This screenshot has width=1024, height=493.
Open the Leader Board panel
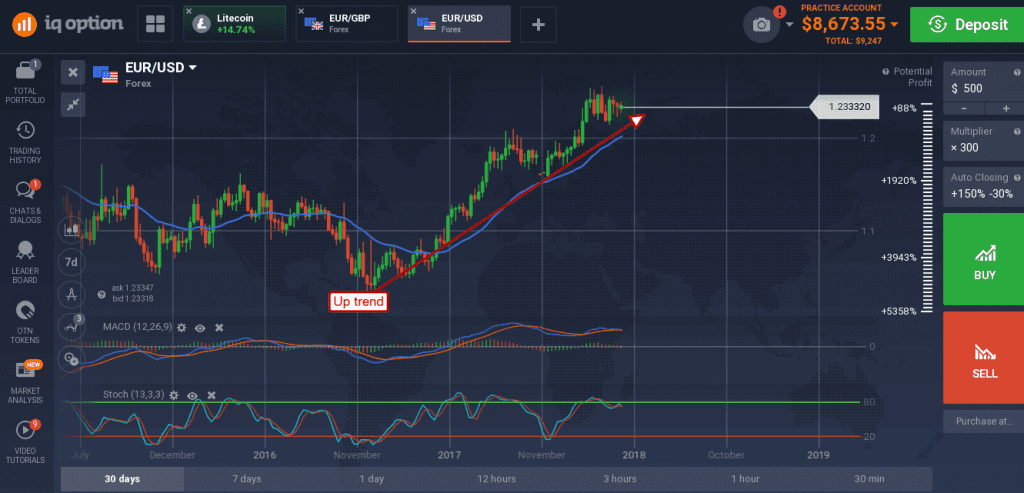pyautogui.click(x=25, y=262)
